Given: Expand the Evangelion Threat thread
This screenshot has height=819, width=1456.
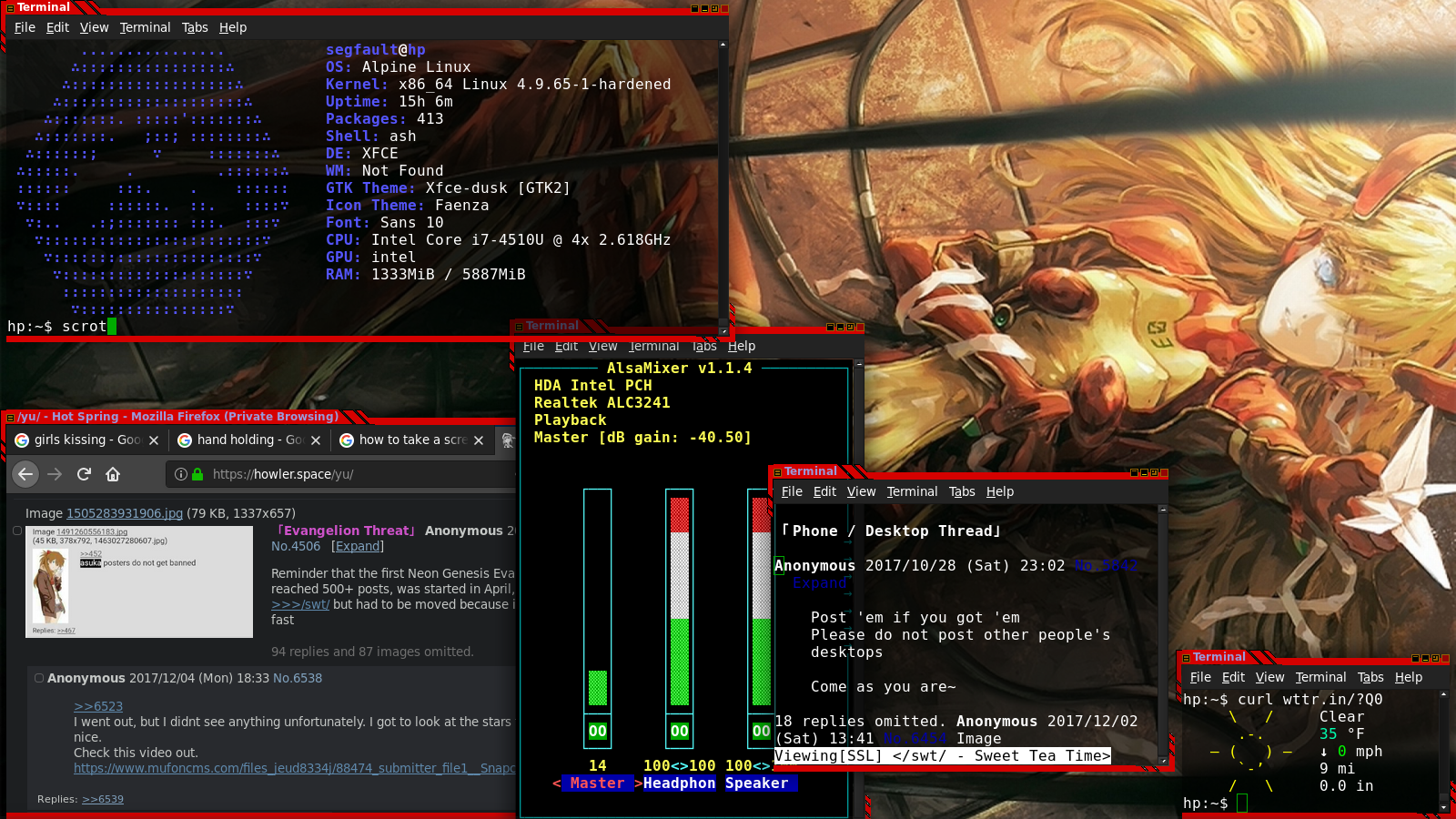Looking at the screenshot, I should [358, 546].
